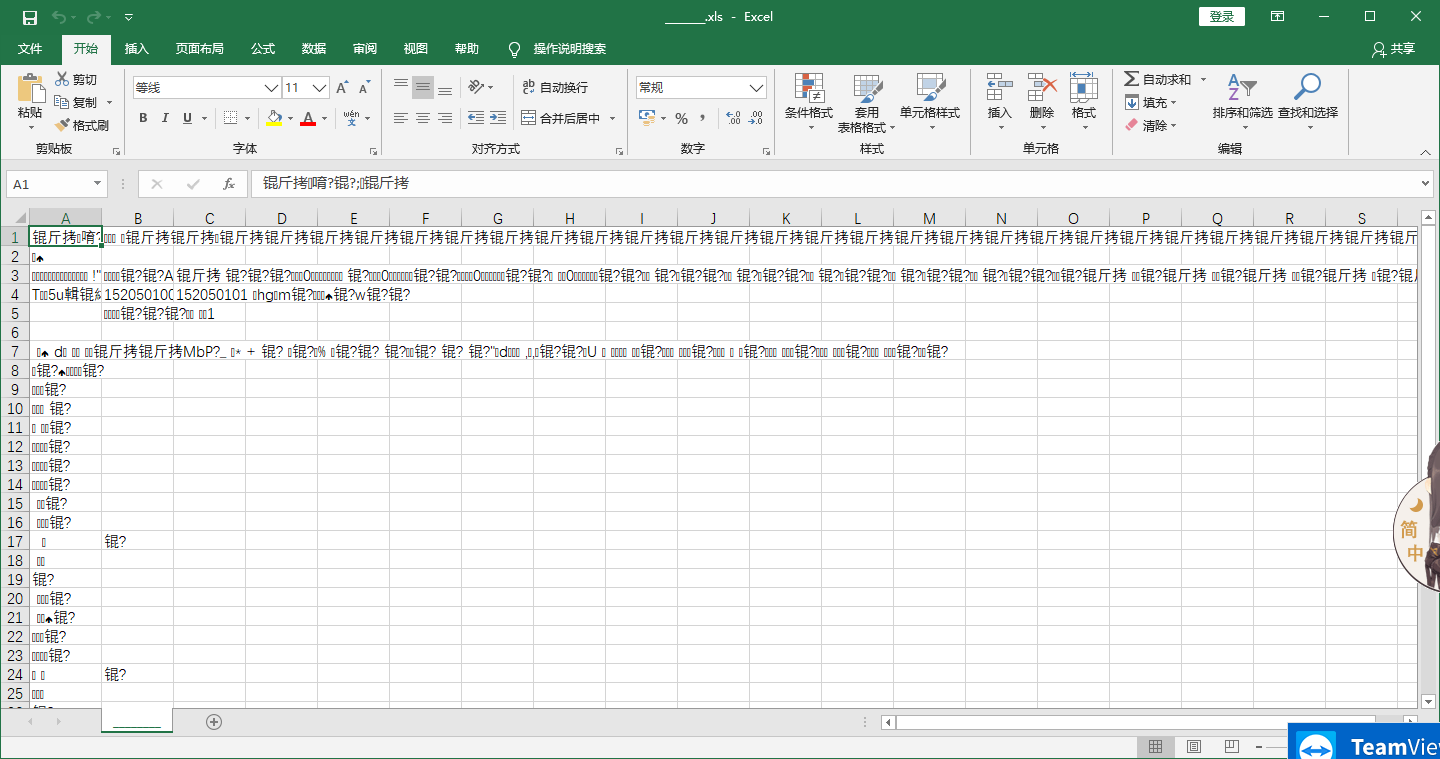Toggle 自动换行 wrap text
Viewport: 1440px width, 759px height.
tap(555, 88)
